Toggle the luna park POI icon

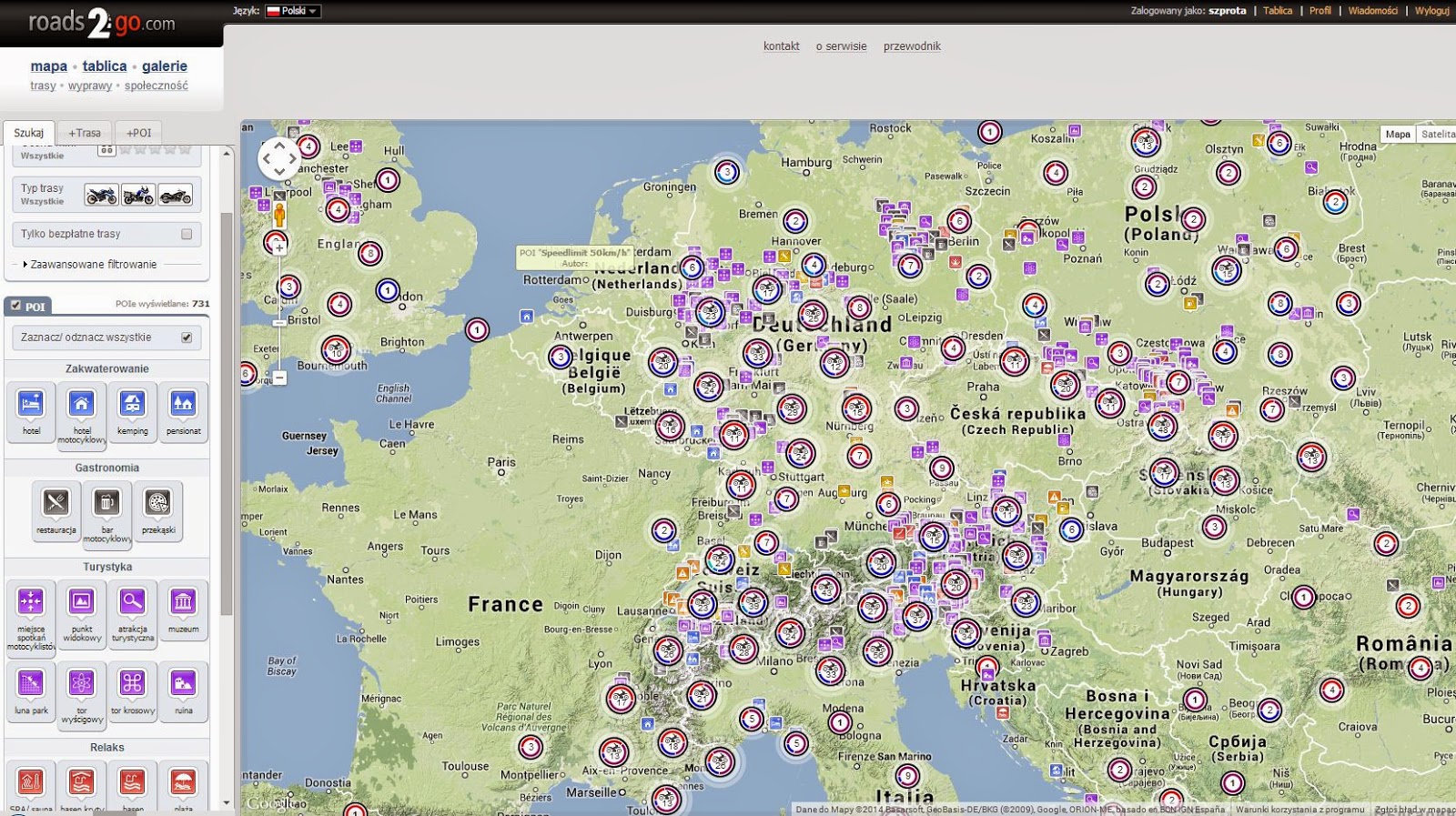(31, 691)
